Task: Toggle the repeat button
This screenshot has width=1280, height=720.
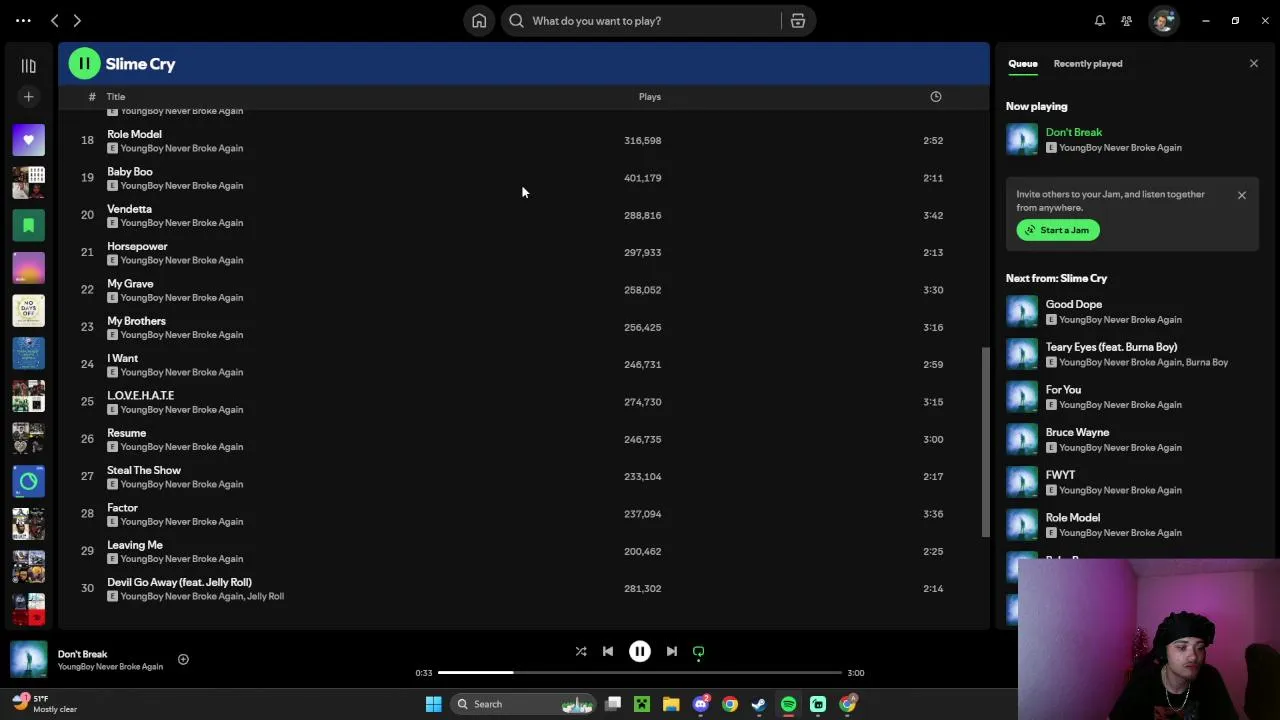Action: 699,652
